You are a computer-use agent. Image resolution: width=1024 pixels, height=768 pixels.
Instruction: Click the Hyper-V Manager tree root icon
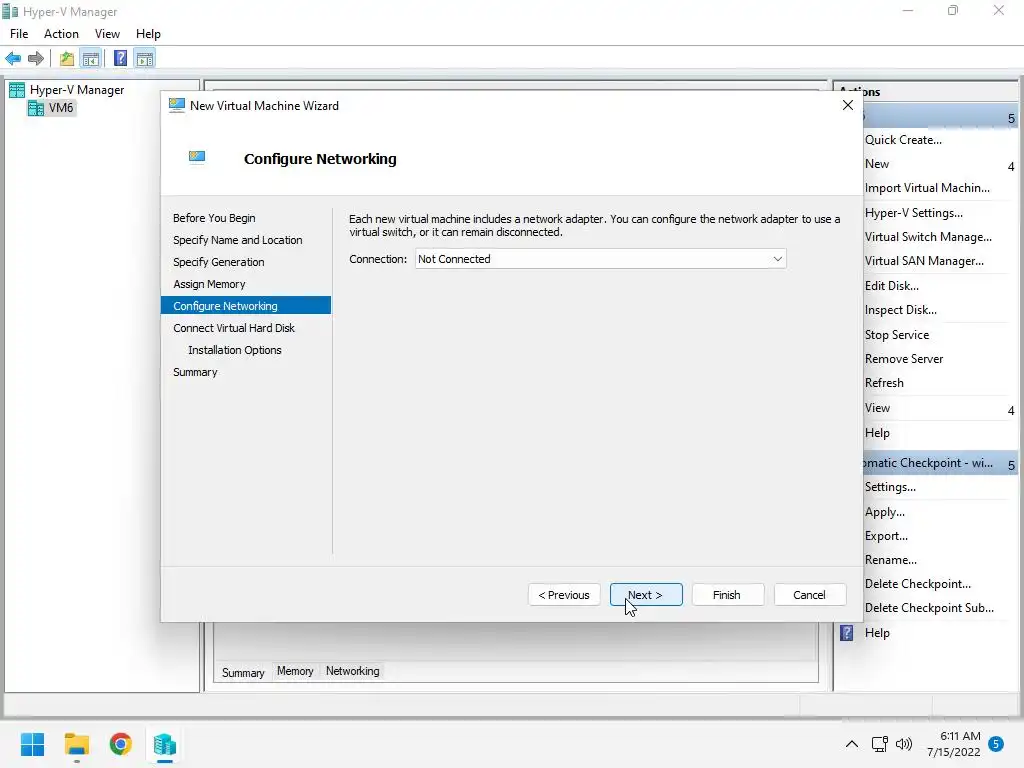pos(17,90)
